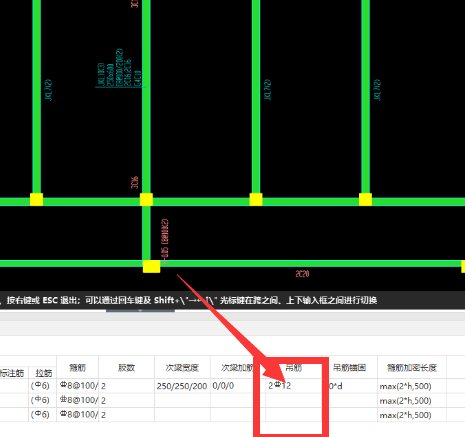
Task: Select the 次梁加筋 column header
Action: coord(237,367)
